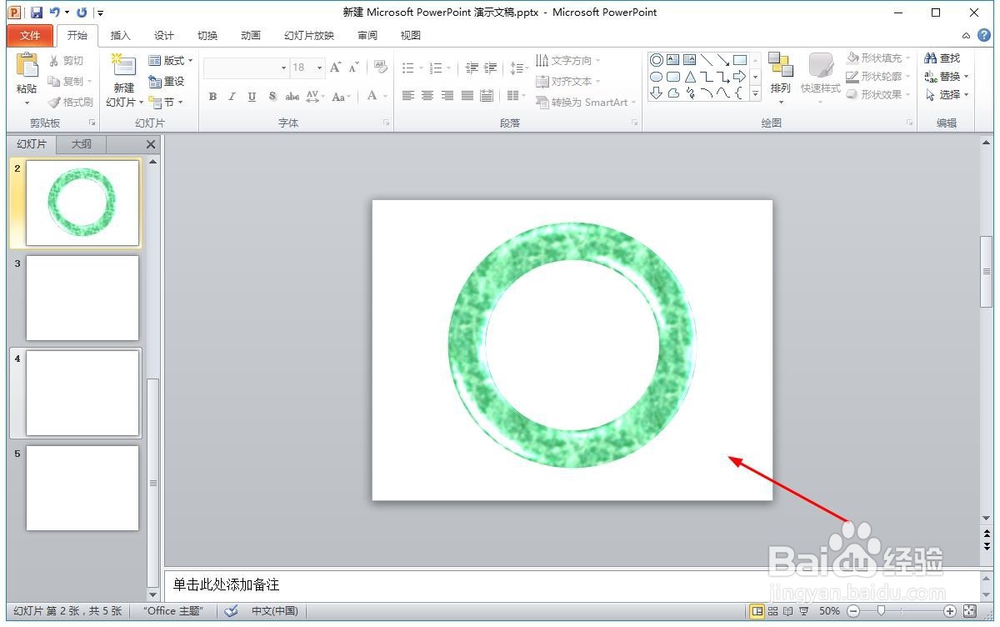Viewport: 1000px width, 627px height.
Task: Switch to Slide Sorter view in status bar
Action: (x=771, y=611)
